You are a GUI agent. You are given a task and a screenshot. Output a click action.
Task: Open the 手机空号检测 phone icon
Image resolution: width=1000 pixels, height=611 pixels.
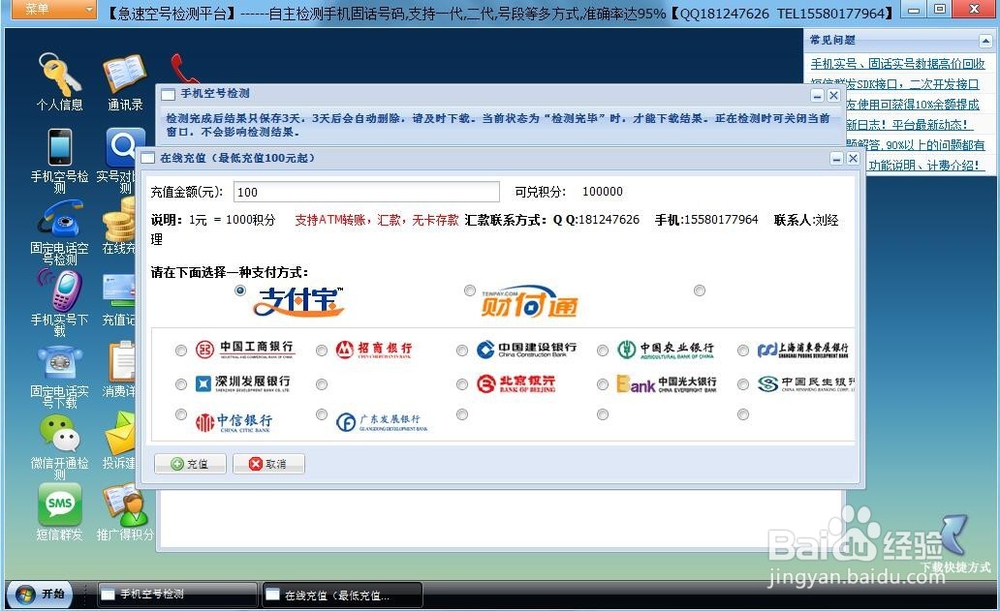60,147
